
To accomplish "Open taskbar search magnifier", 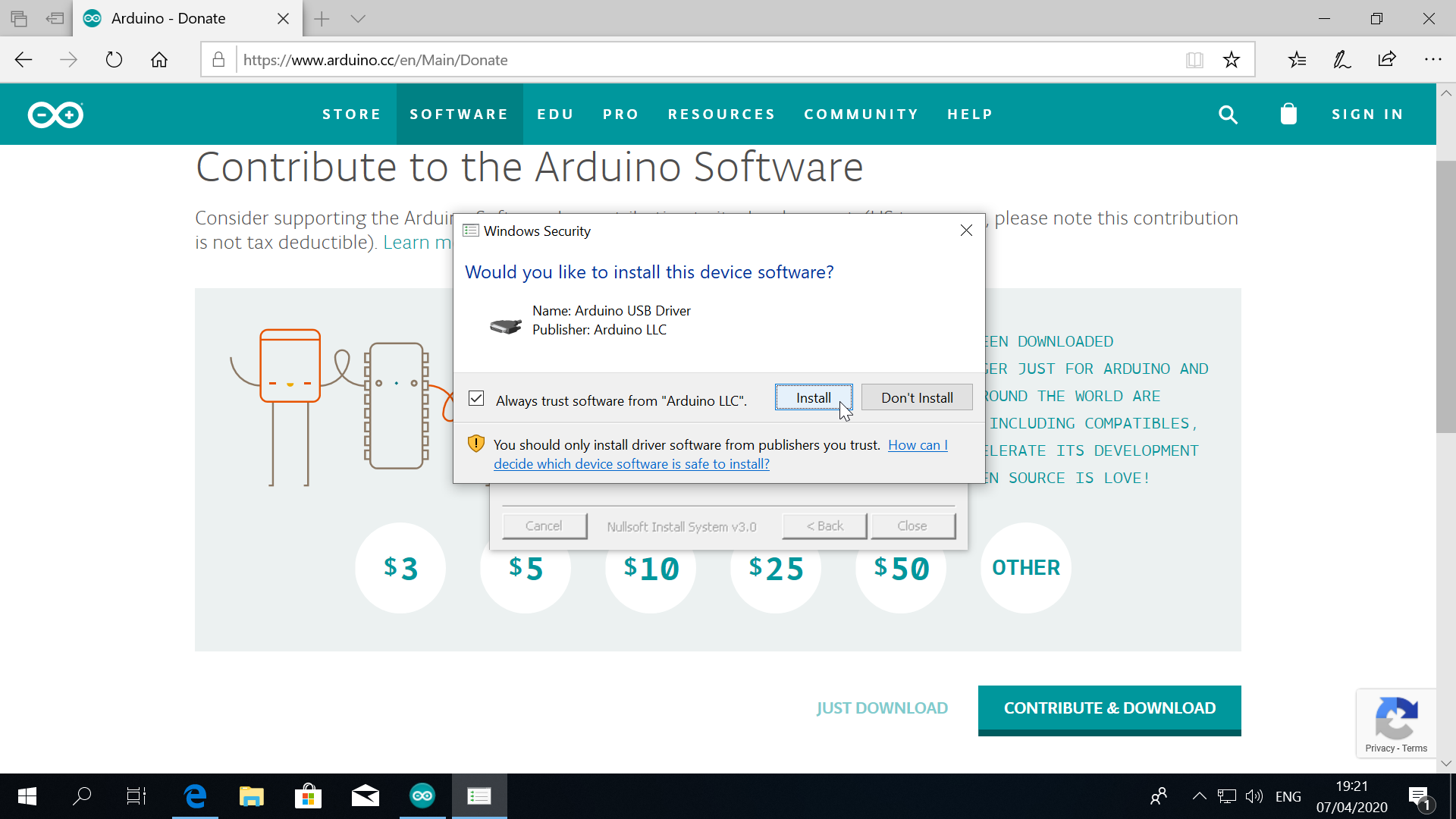I will [x=82, y=796].
